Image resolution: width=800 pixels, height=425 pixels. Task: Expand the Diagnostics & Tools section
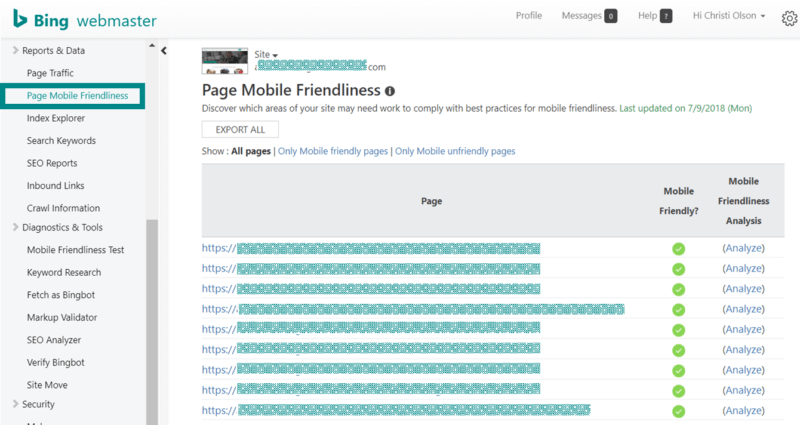(15, 227)
